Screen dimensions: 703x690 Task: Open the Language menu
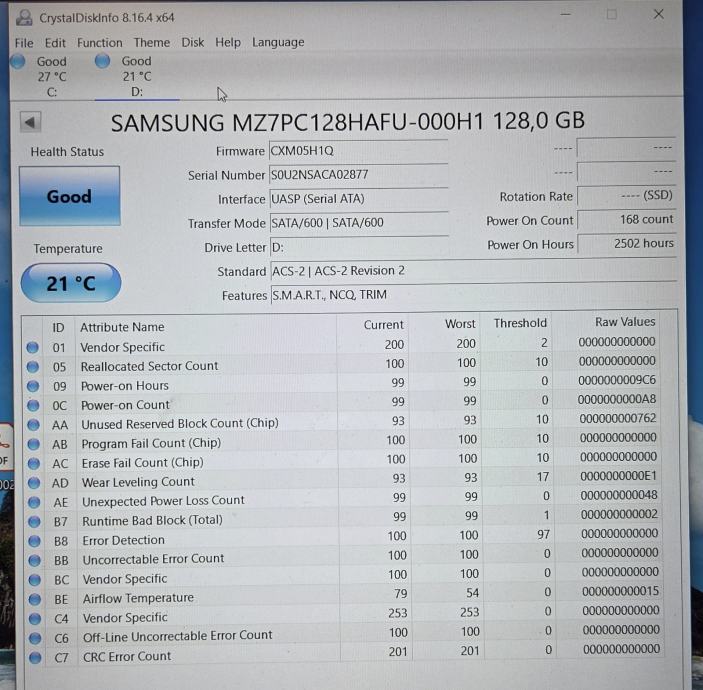click(x=278, y=43)
